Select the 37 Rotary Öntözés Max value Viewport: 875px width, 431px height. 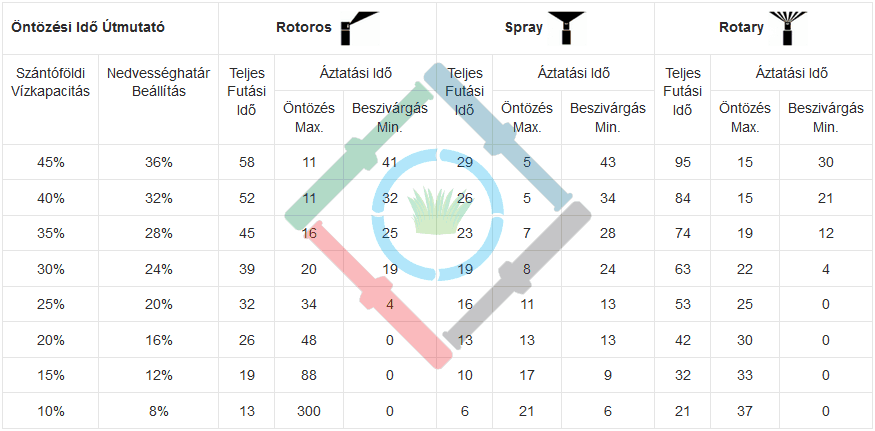pos(745,411)
